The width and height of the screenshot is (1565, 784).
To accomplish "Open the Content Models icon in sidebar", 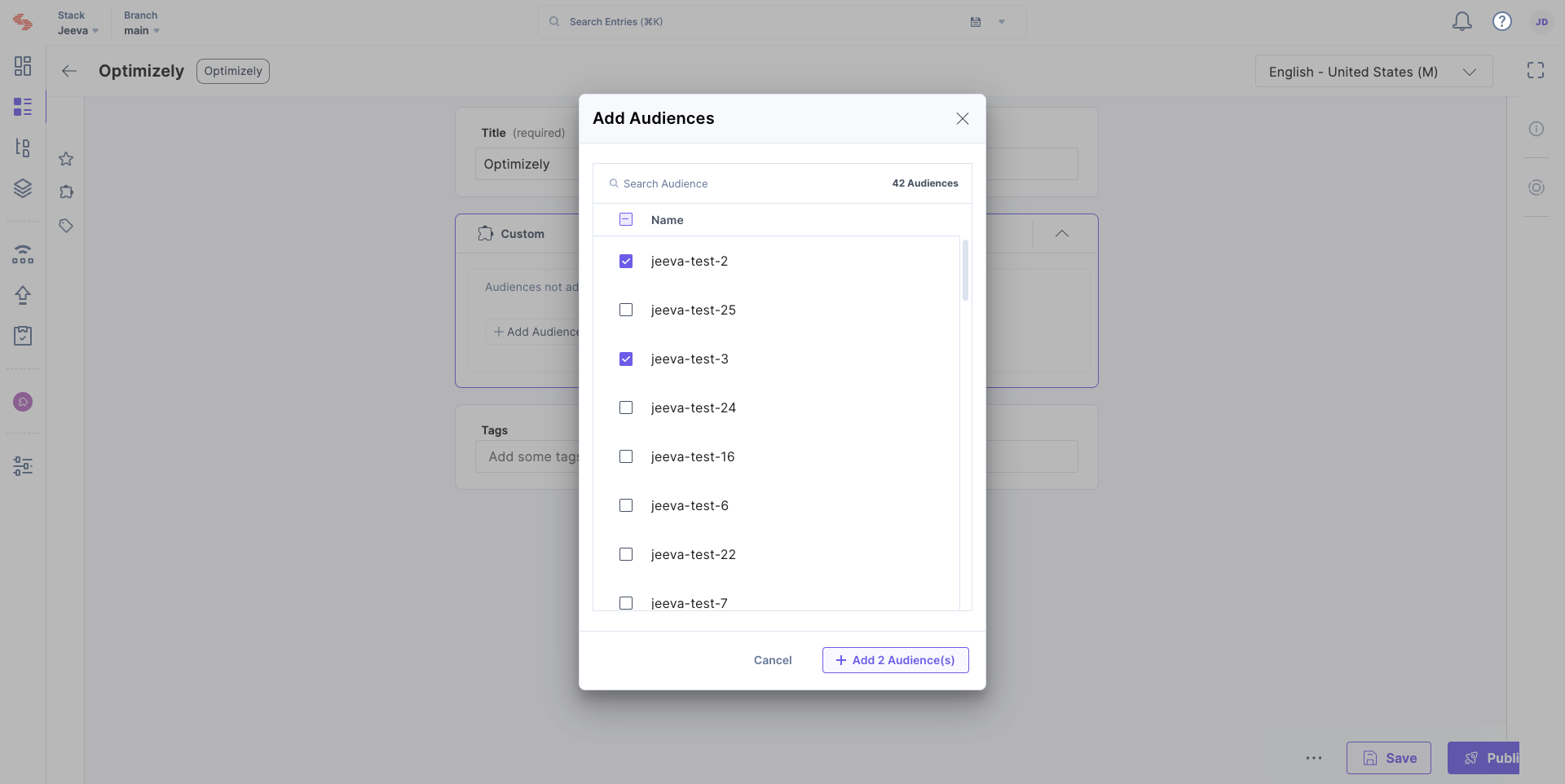I will [23, 148].
